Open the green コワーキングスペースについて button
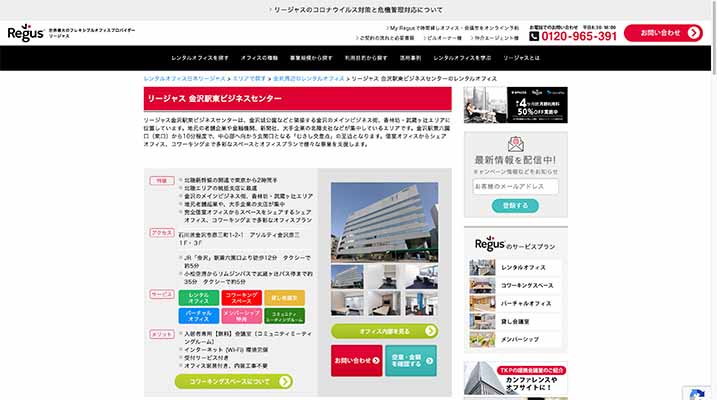Screen dimensions: 717x400 pos(234,381)
